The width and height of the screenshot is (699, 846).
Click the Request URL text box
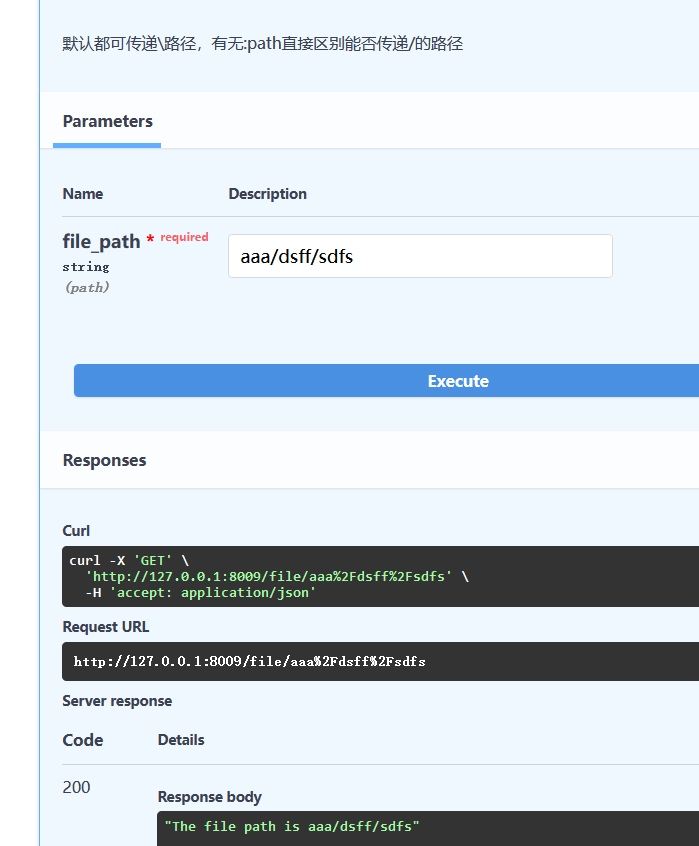pyautogui.click(x=380, y=661)
